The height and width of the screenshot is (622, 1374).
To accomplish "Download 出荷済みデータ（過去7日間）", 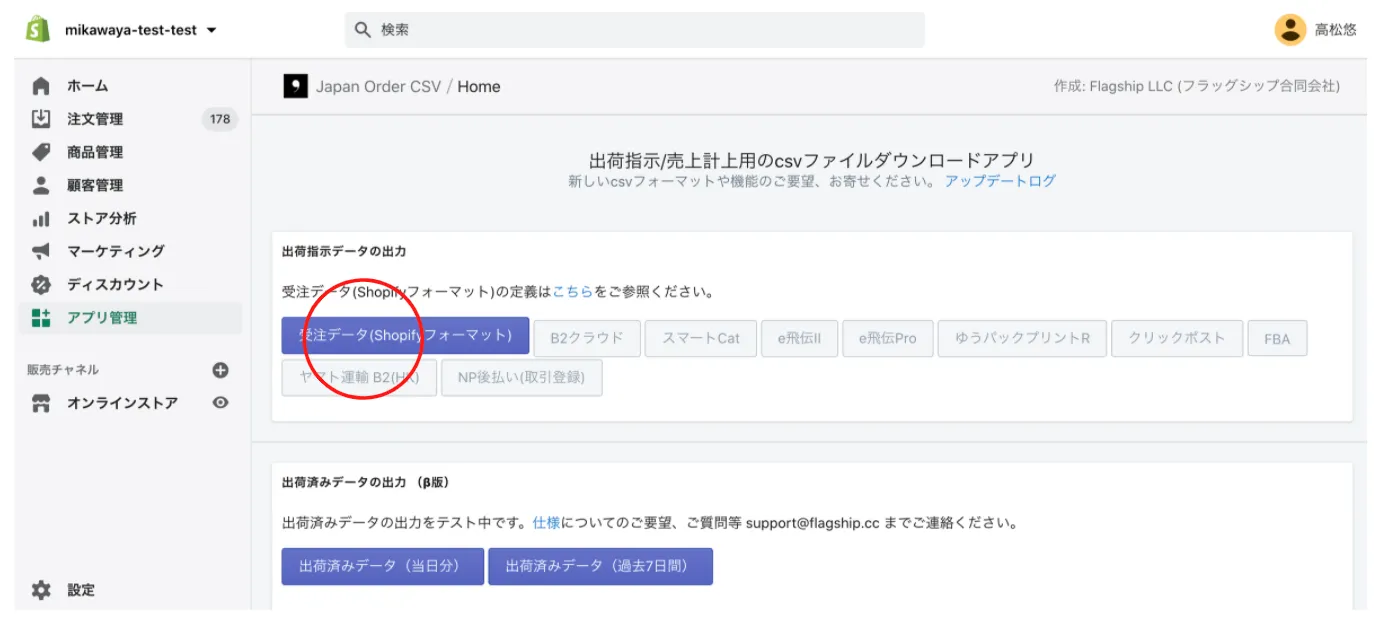I will 600,566.
